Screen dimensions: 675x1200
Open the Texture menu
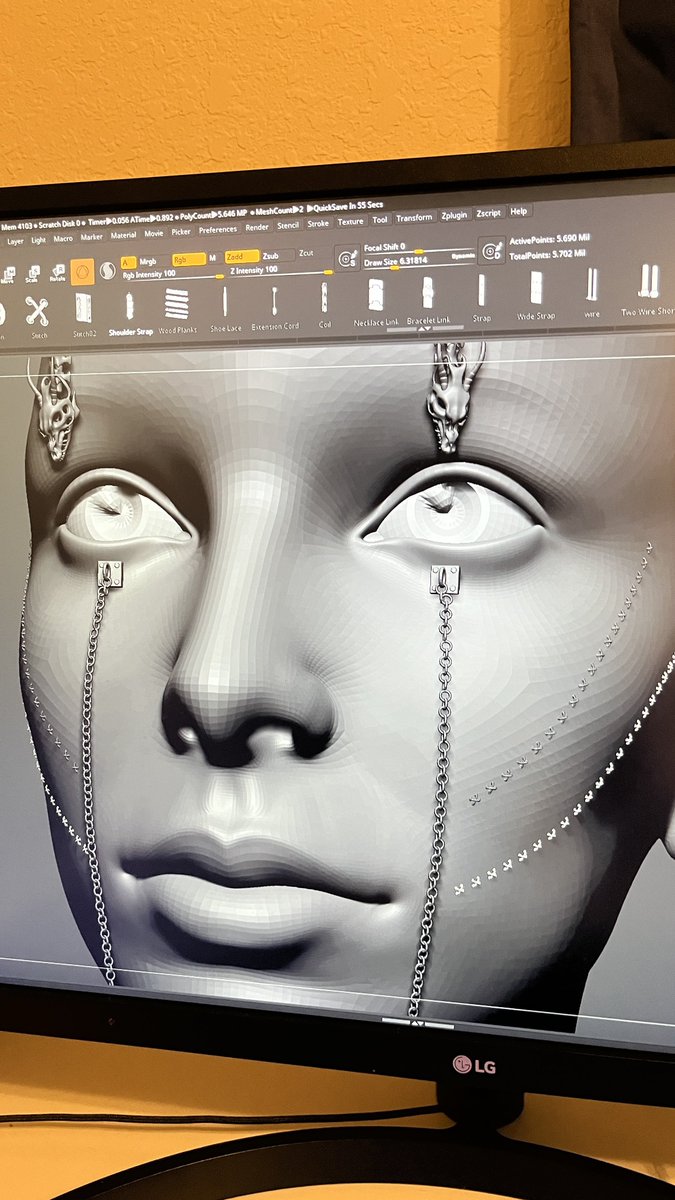(350, 222)
